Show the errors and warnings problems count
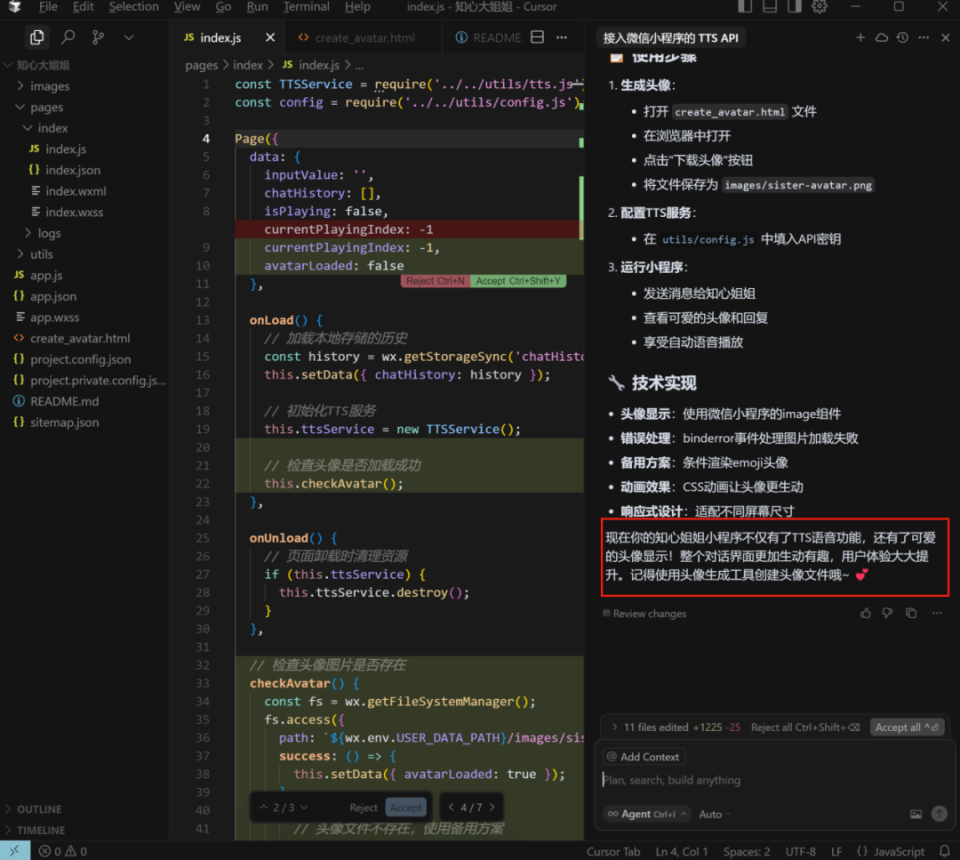 coord(62,851)
